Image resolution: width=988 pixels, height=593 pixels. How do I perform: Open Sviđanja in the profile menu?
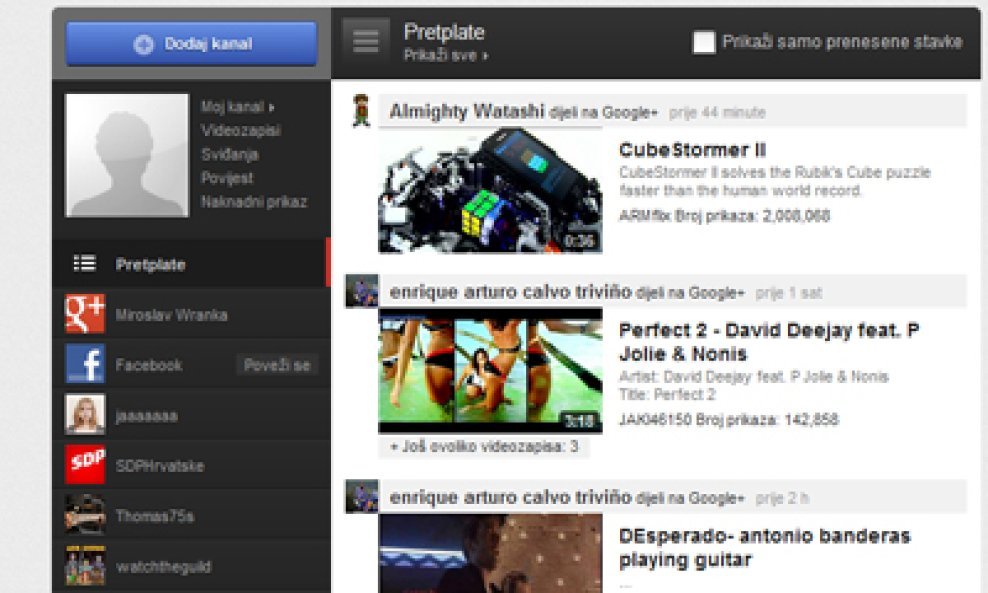tap(229, 154)
